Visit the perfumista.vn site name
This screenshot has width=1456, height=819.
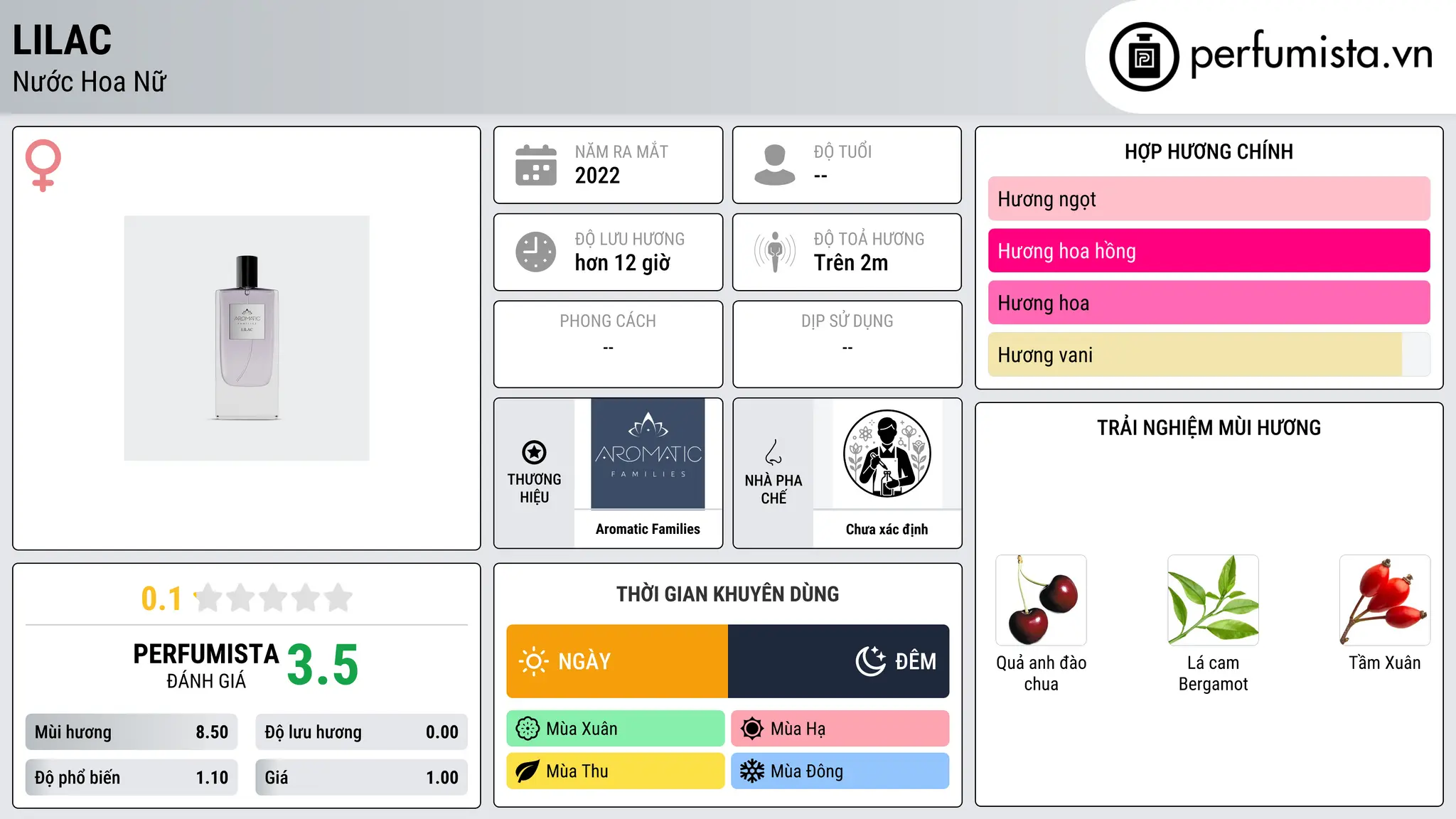tap(1312, 54)
